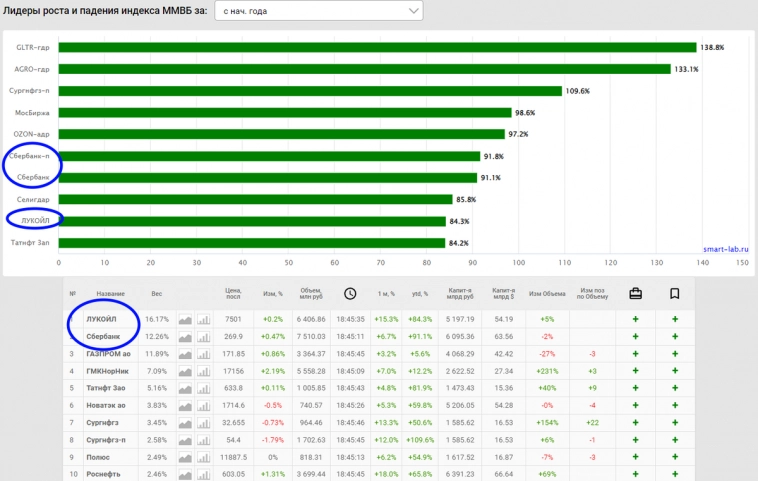Click the green GLTR-гдр bar in chart
Image resolution: width=758 pixels, height=481 pixels.
(377, 47)
